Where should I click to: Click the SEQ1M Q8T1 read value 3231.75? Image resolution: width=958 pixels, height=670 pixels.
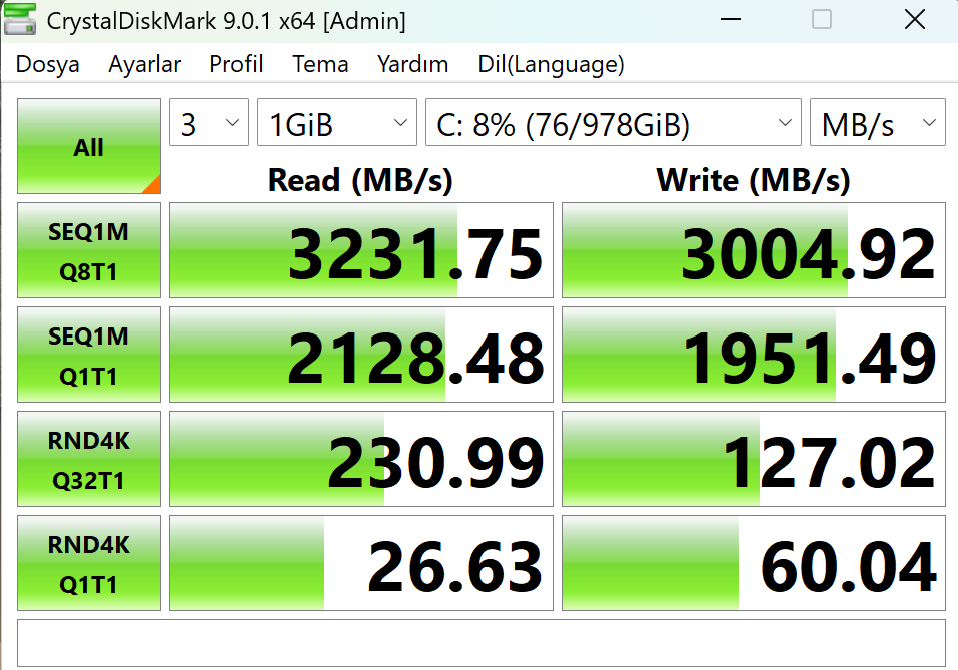(361, 250)
